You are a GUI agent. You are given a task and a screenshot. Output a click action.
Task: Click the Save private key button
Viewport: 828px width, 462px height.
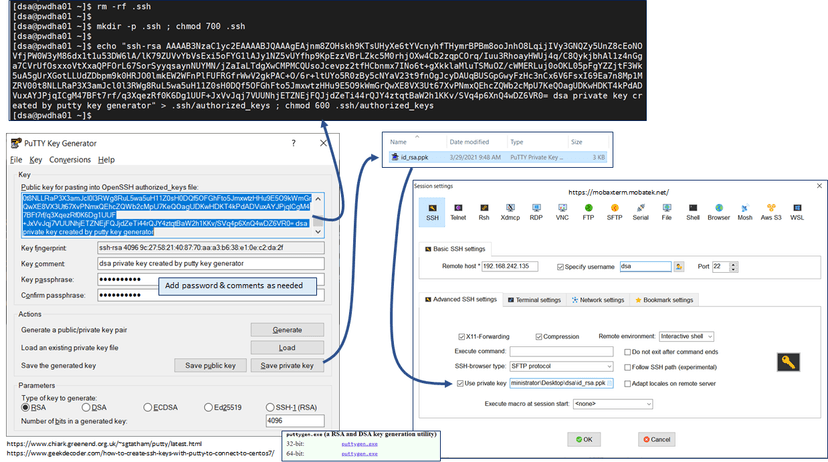point(286,366)
